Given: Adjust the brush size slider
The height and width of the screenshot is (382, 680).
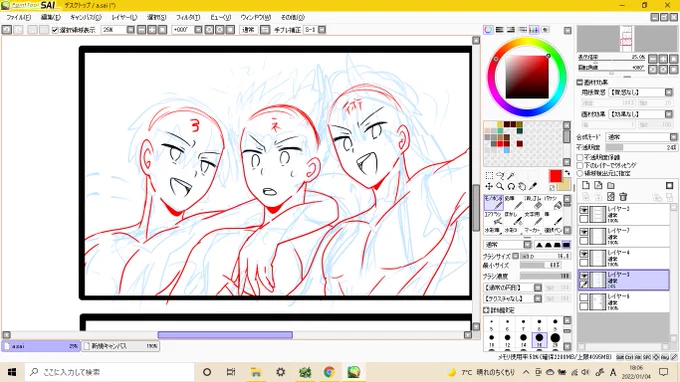Looking at the screenshot, I should (x=545, y=256).
